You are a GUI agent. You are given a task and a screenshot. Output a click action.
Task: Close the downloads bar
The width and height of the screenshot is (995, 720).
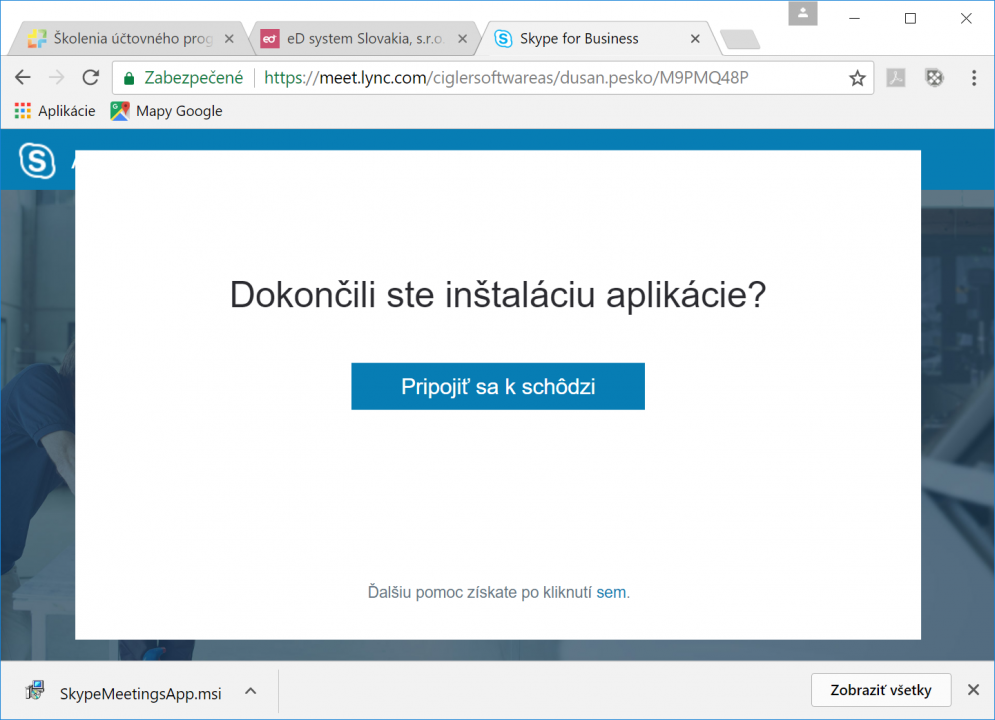973,690
